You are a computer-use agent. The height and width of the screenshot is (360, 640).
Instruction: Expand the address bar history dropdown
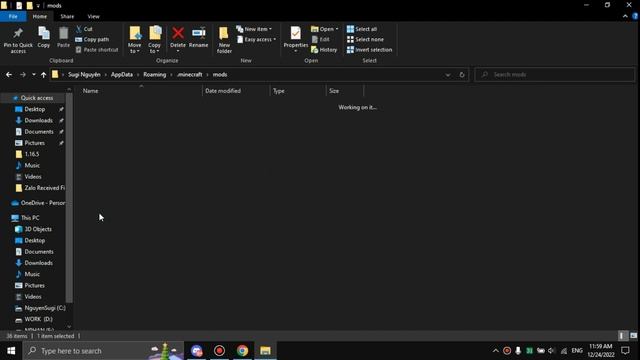tap(448, 75)
